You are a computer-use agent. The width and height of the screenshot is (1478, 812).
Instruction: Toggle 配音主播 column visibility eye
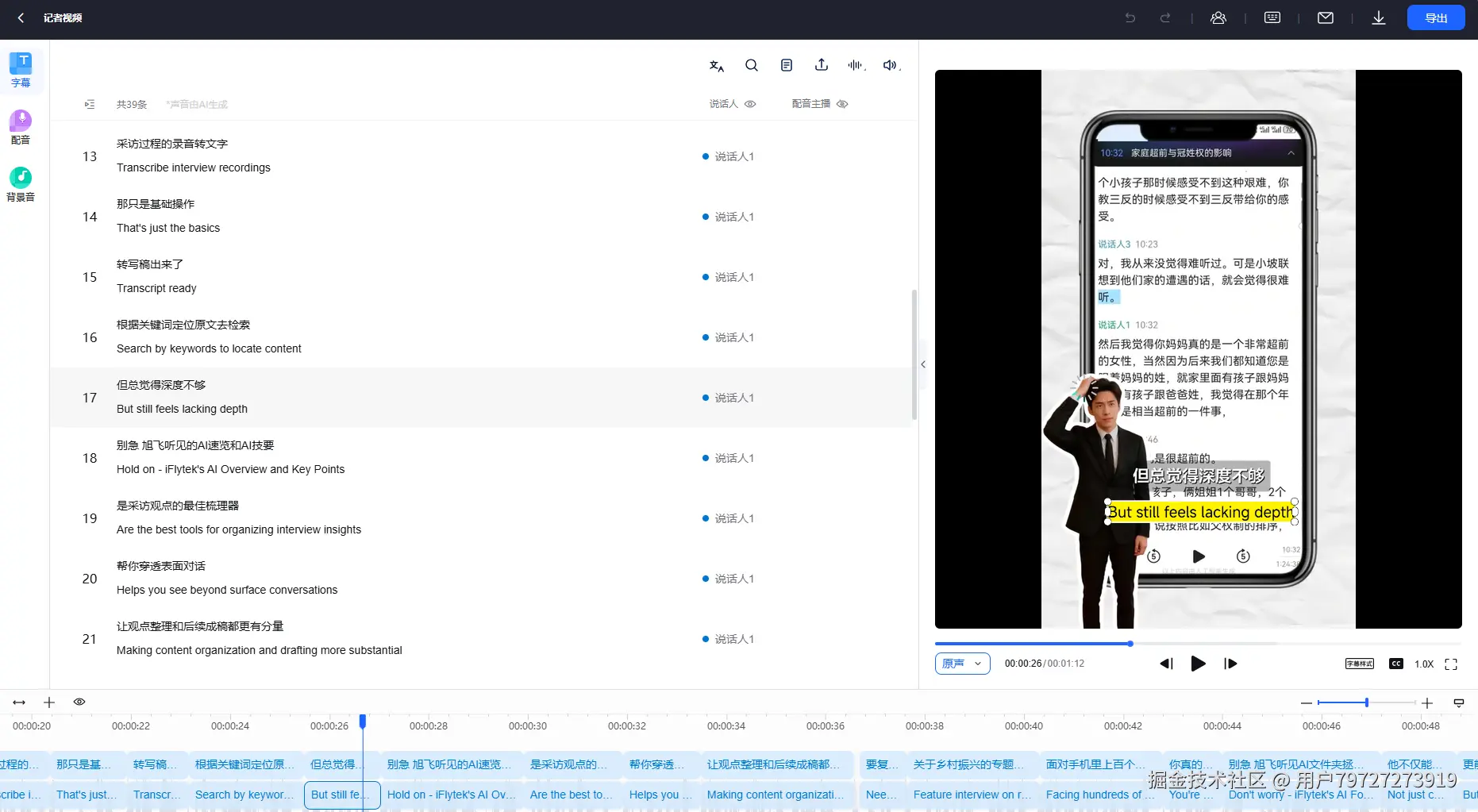coord(842,104)
